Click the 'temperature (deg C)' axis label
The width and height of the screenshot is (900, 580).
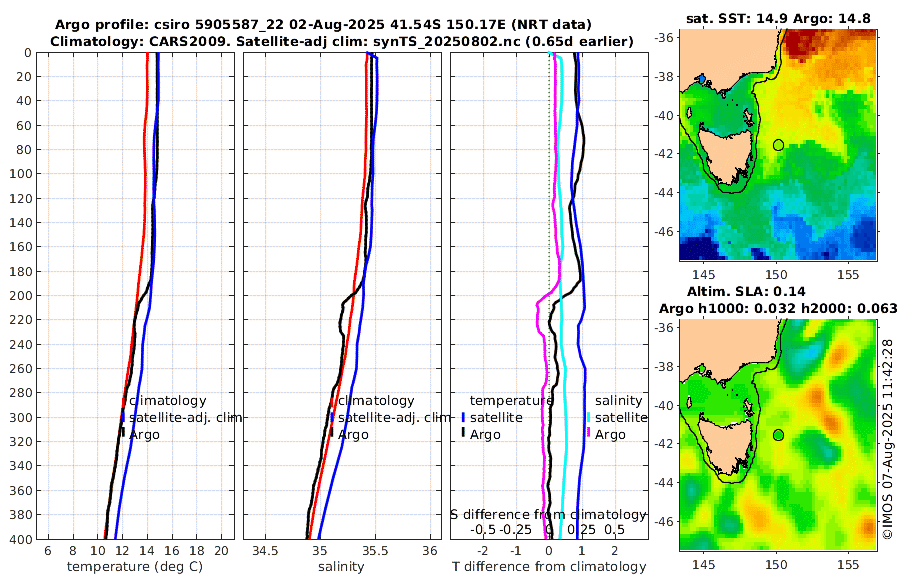coord(135,567)
